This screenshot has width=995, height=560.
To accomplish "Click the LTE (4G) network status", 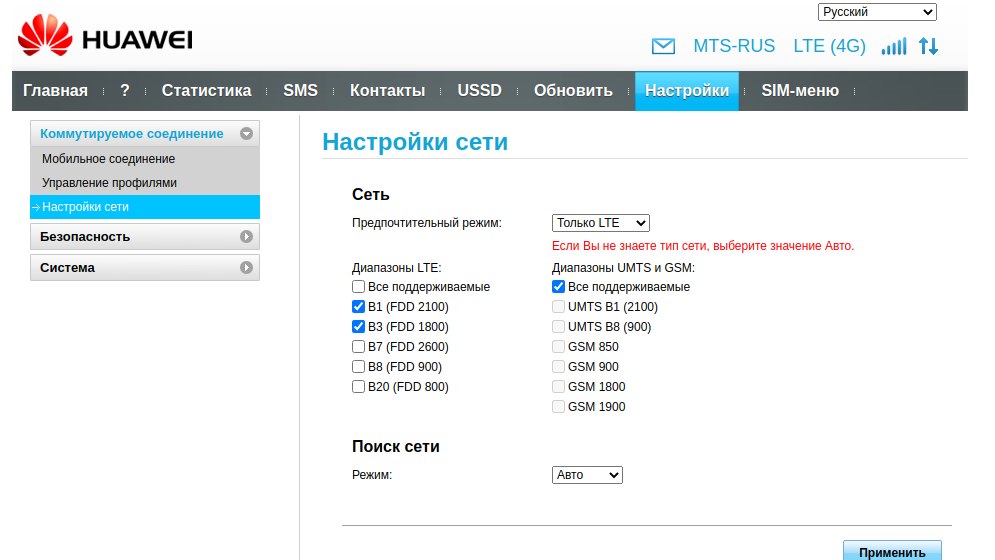I will click(829, 46).
